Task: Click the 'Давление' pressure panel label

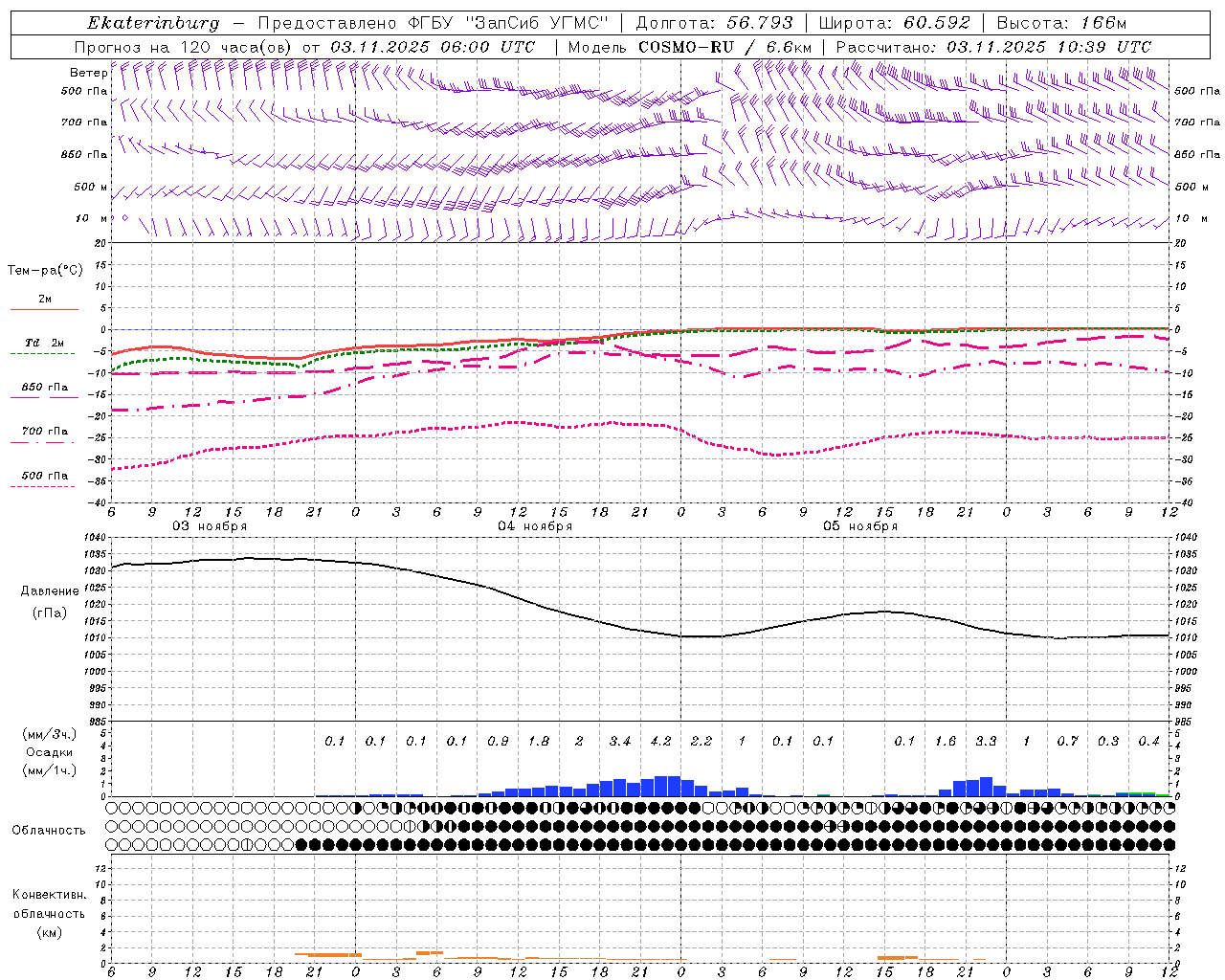Action: pyautogui.click(x=50, y=591)
